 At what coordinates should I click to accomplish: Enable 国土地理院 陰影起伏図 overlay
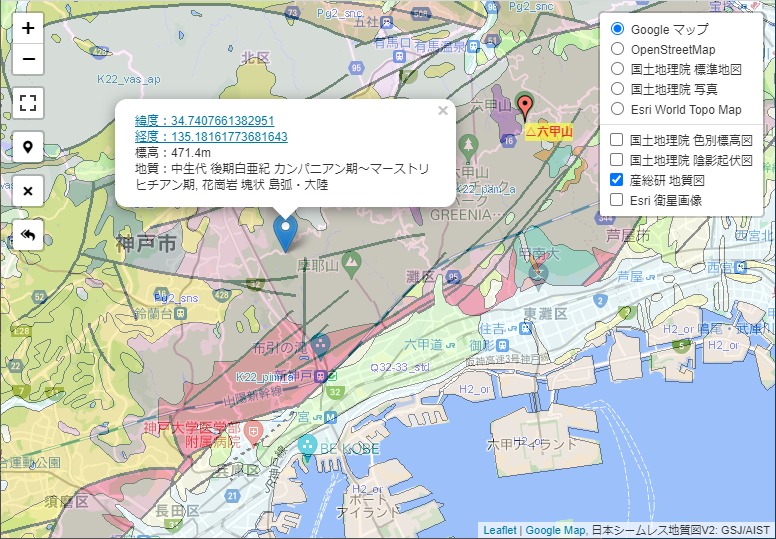(617, 160)
